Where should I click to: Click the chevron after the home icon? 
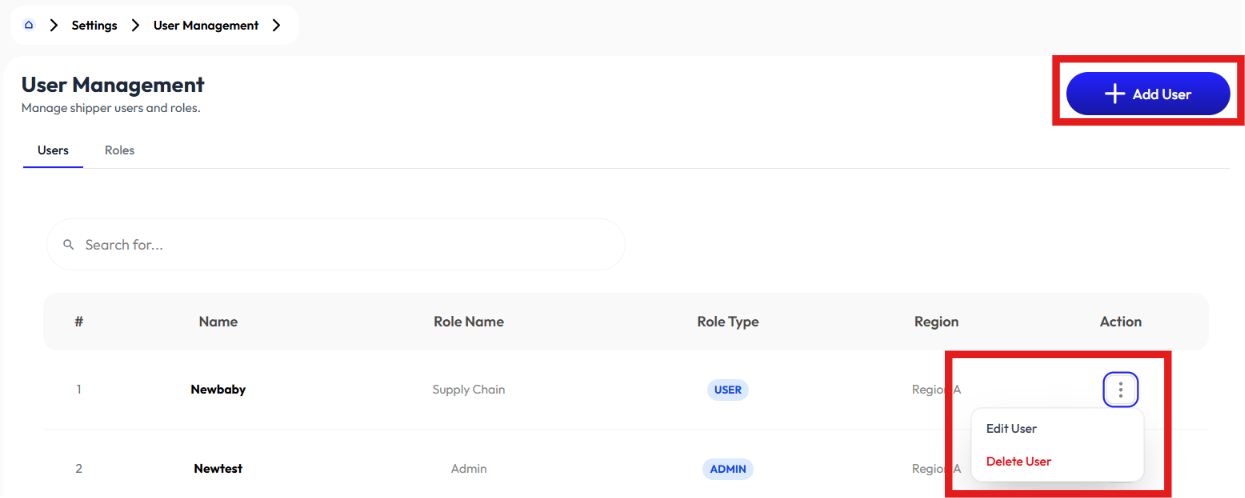(54, 25)
